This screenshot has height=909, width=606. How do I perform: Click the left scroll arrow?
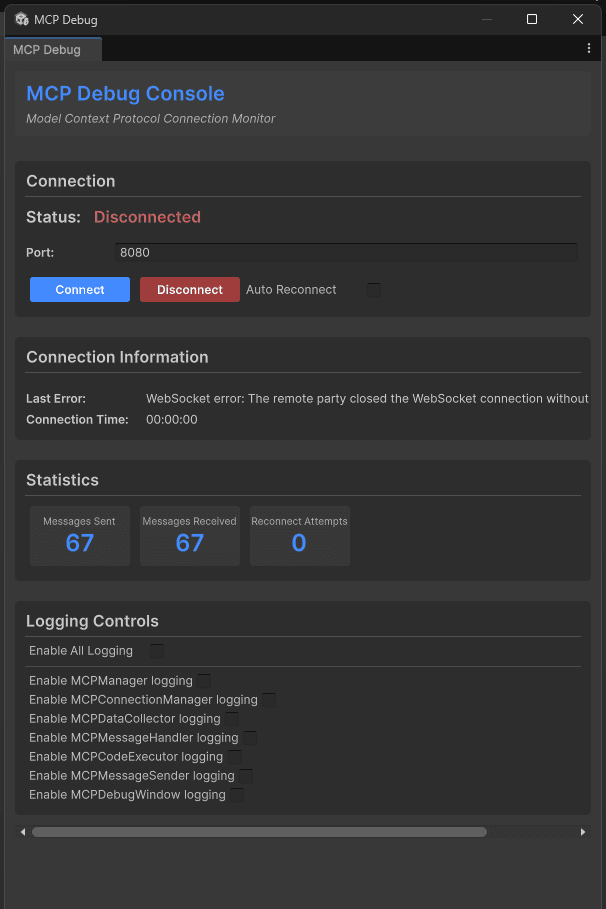coord(23,832)
